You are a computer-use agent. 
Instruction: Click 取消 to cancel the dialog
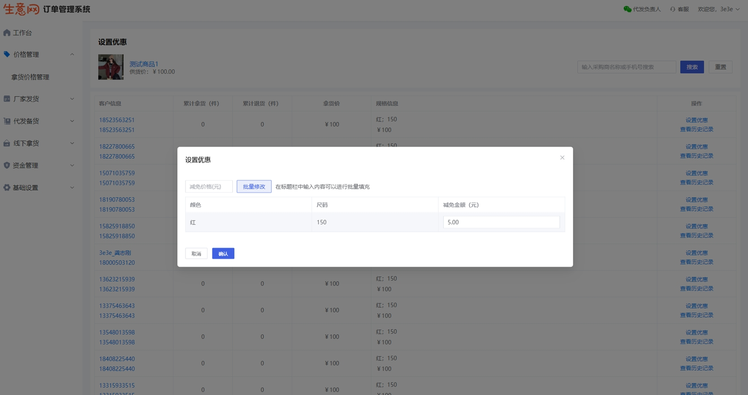(196, 253)
